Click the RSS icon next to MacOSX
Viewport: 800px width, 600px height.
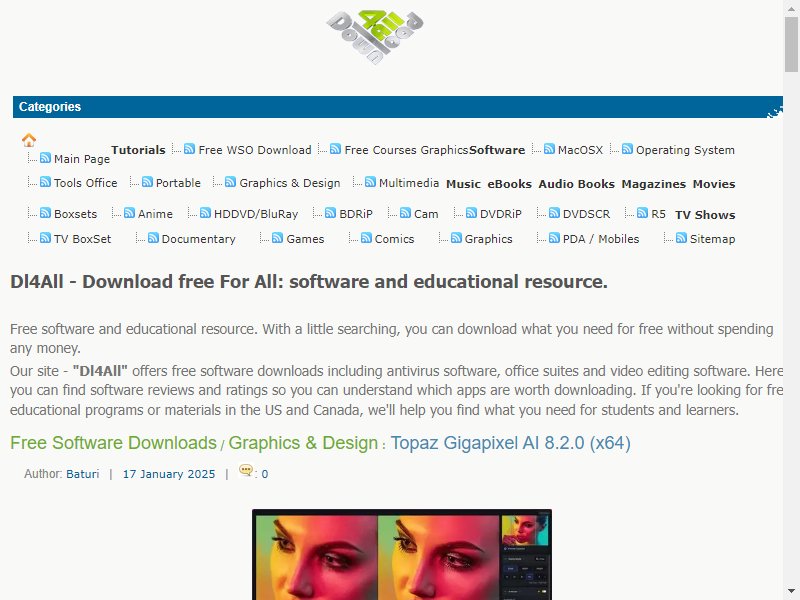[549, 148]
